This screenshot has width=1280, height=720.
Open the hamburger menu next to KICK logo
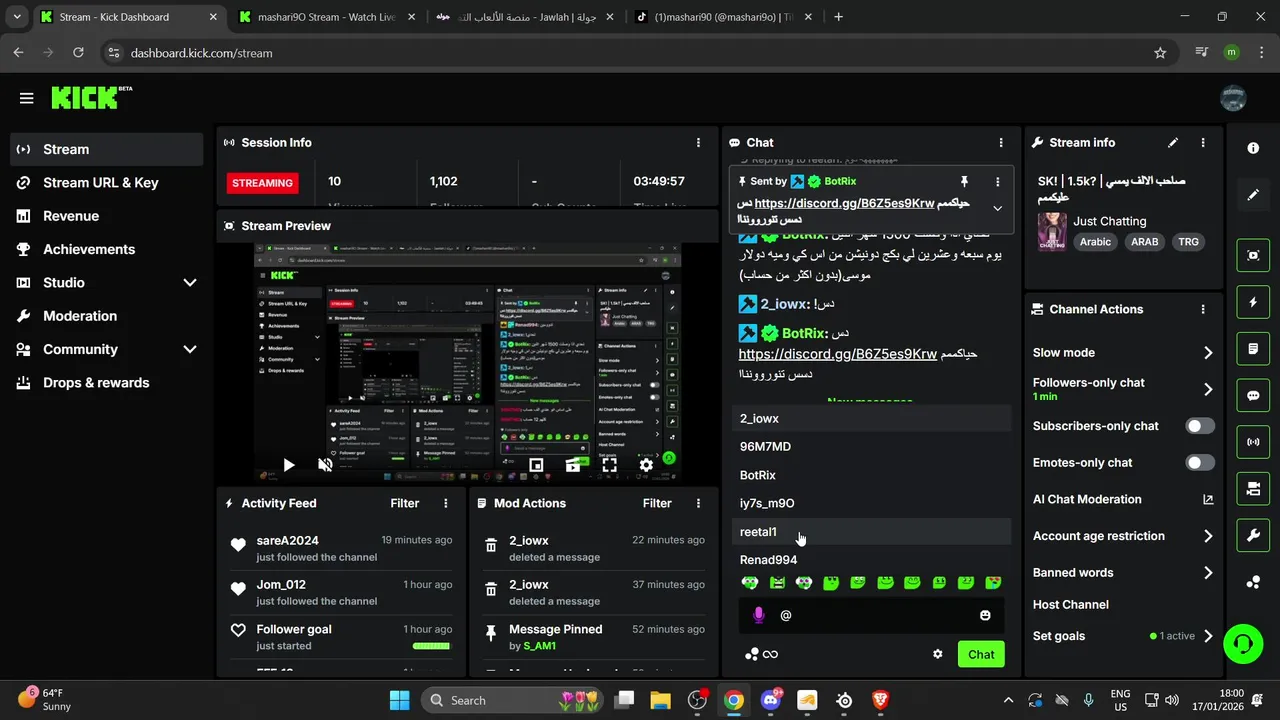point(26,98)
